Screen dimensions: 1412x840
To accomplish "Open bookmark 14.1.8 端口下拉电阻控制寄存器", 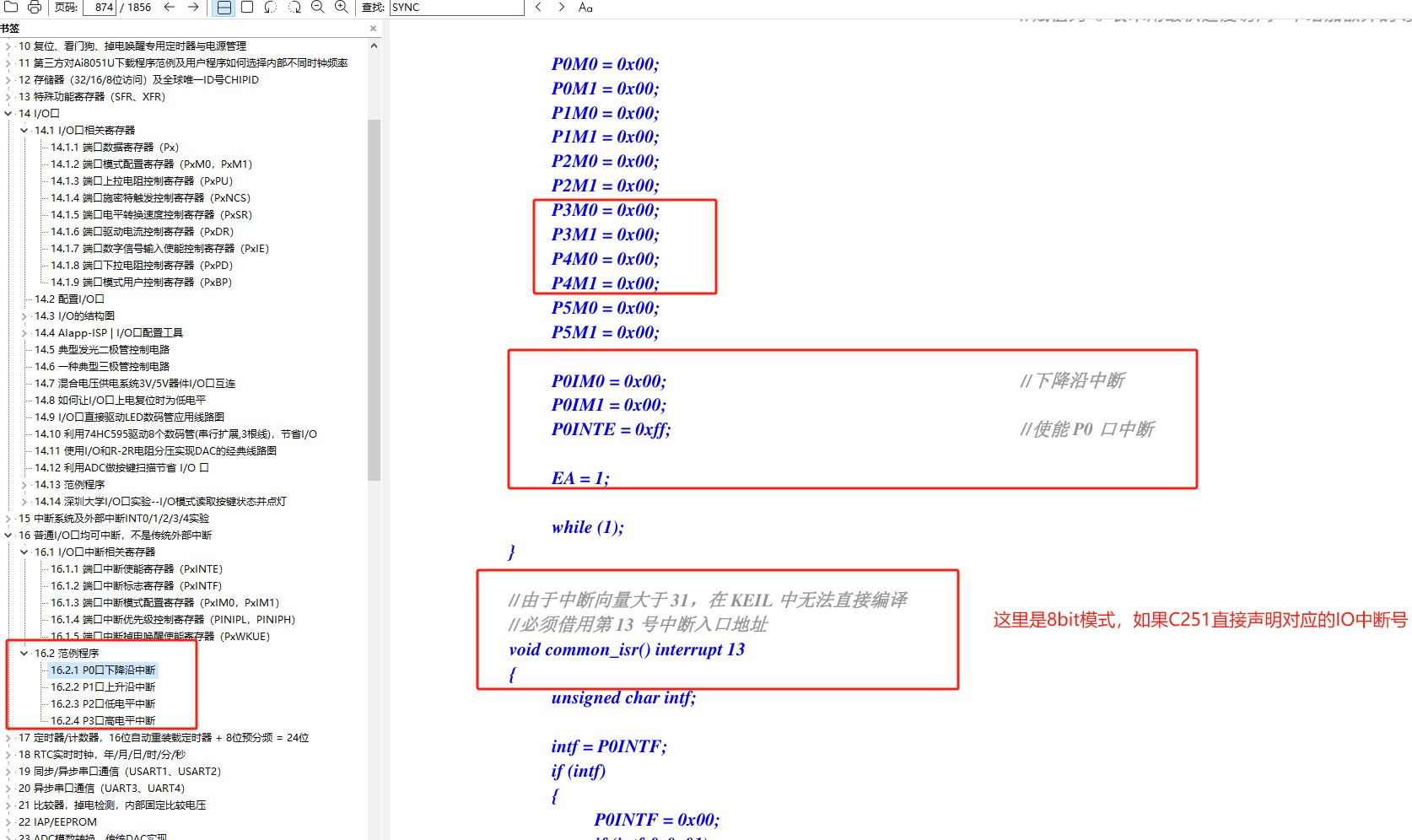I will (142, 266).
